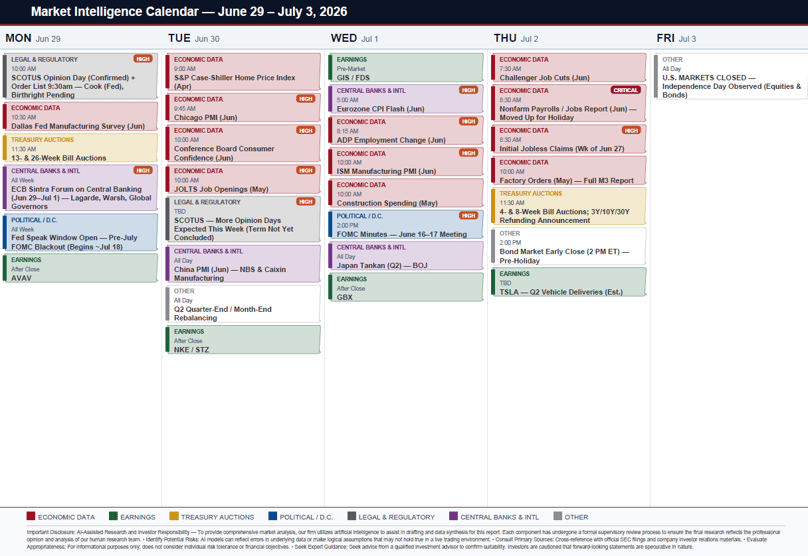Open the GBX earnings card

[x=406, y=288]
